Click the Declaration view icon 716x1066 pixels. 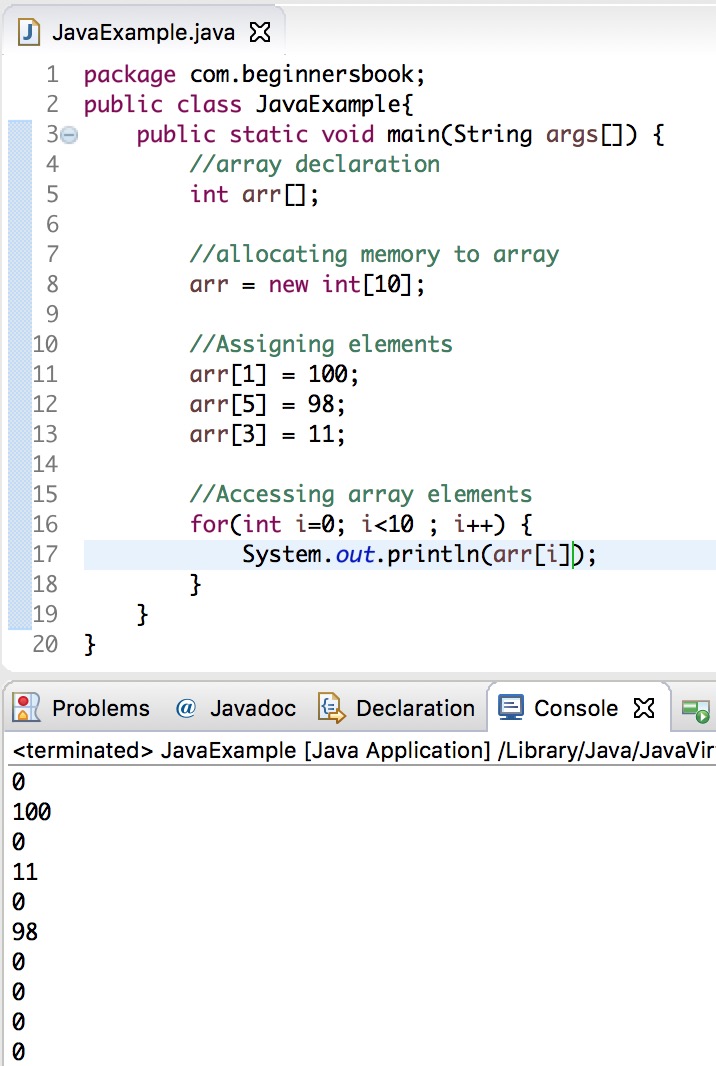click(x=331, y=708)
